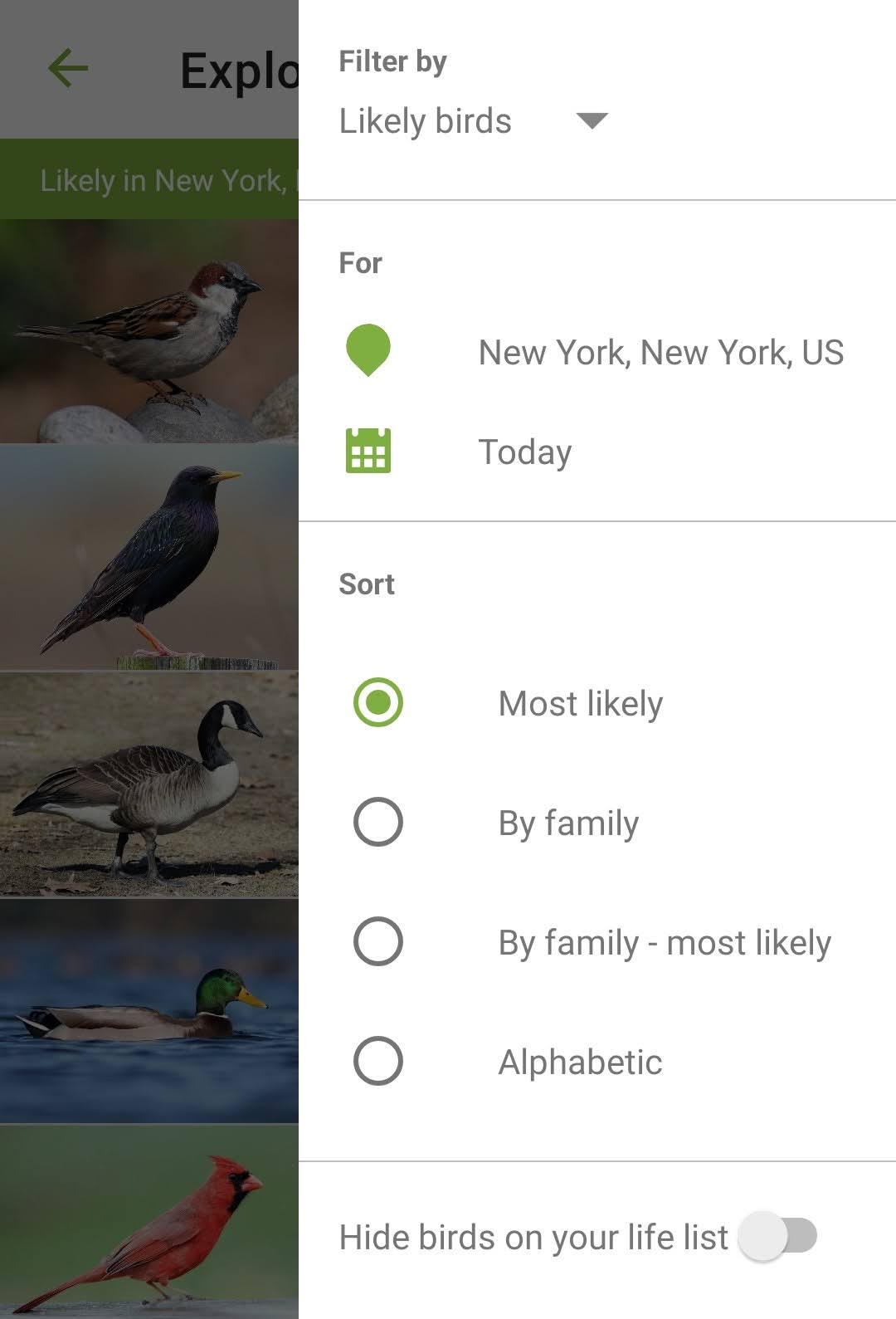Tap the green calendar icon
Image resolution: width=896 pixels, height=1319 pixels.
click(x=368, y=451)
